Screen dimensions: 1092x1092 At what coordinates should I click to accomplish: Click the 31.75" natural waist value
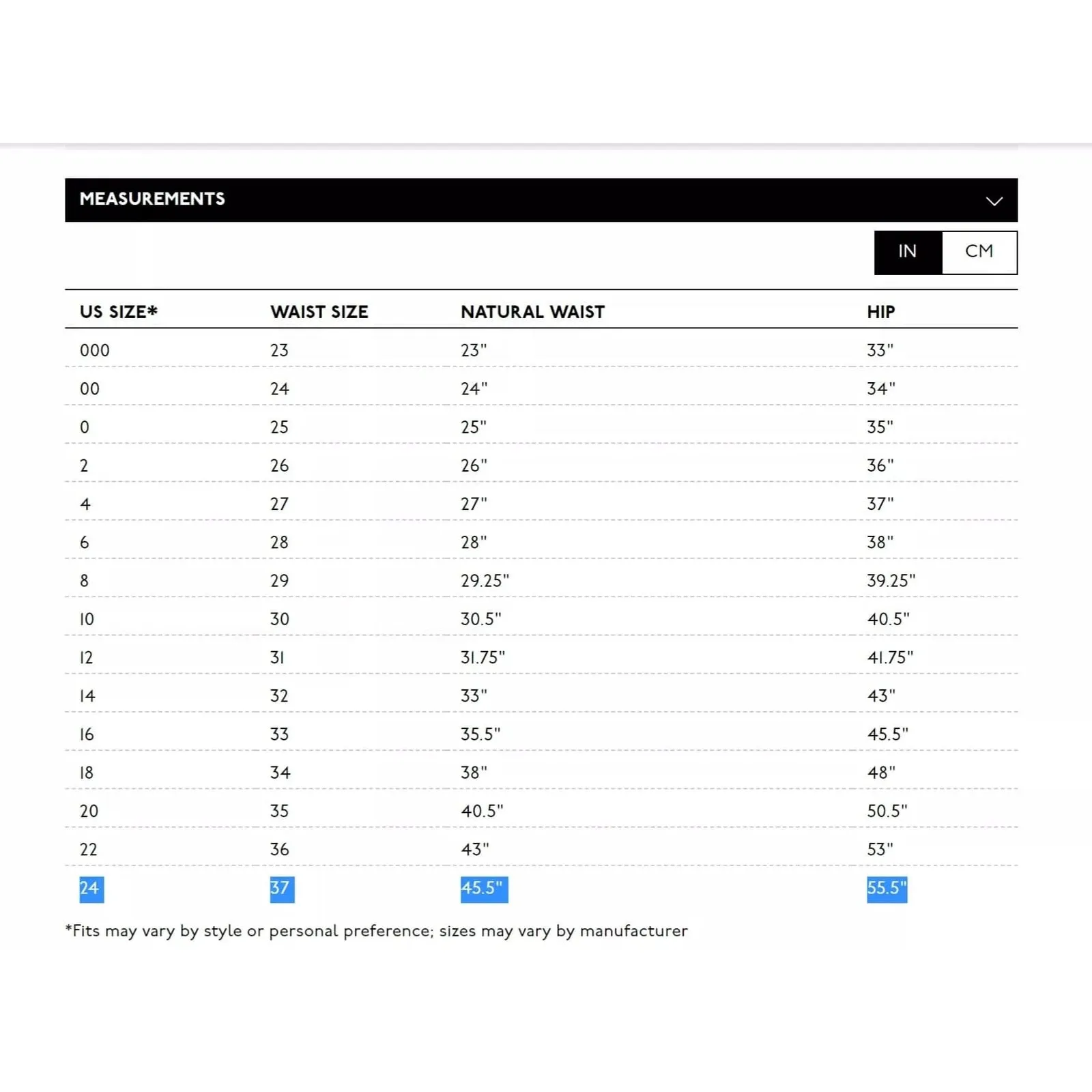pyautogui.click(x=483, y=658)
